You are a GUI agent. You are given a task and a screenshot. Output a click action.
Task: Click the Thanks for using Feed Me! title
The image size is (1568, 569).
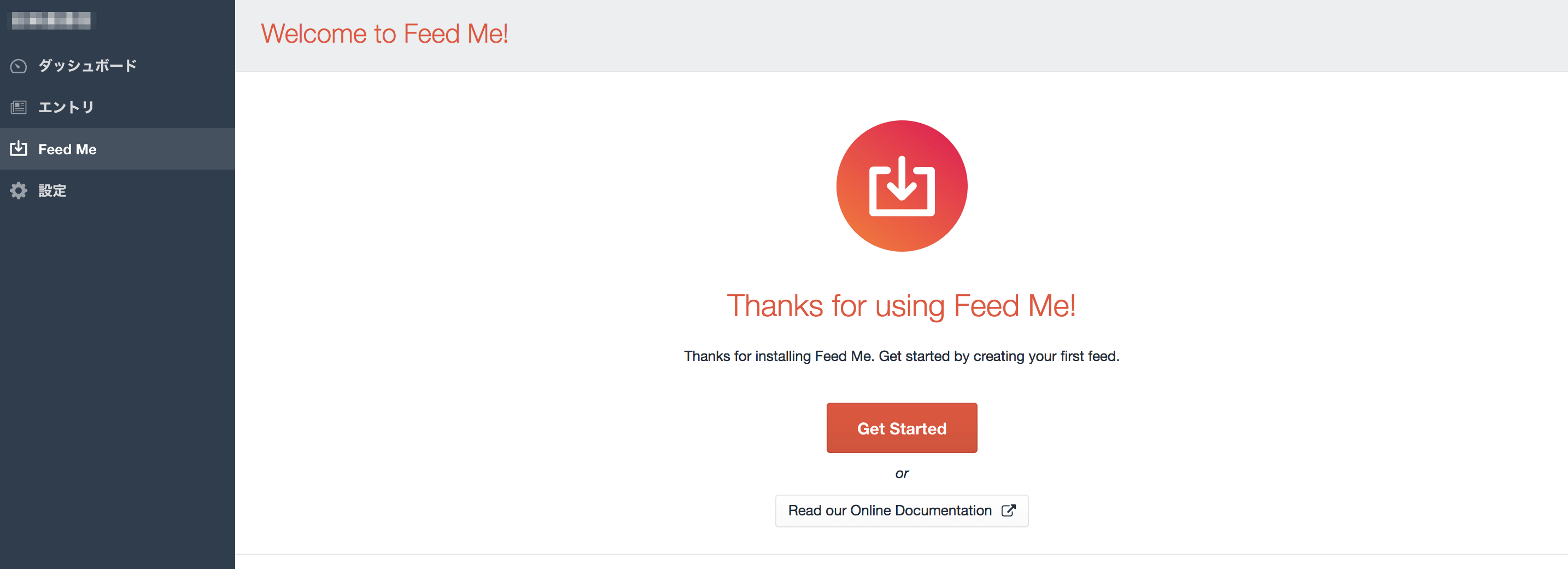click(902, 305)
